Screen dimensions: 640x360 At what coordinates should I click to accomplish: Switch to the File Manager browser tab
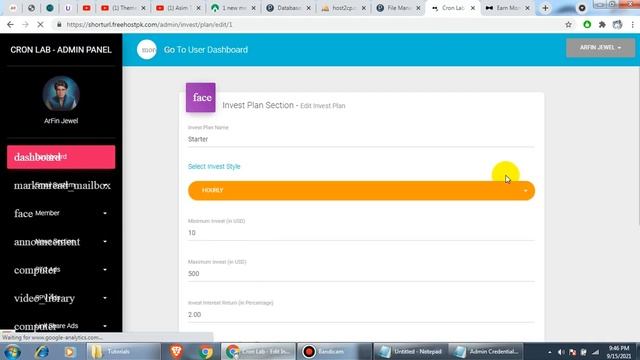click(398, 8)
